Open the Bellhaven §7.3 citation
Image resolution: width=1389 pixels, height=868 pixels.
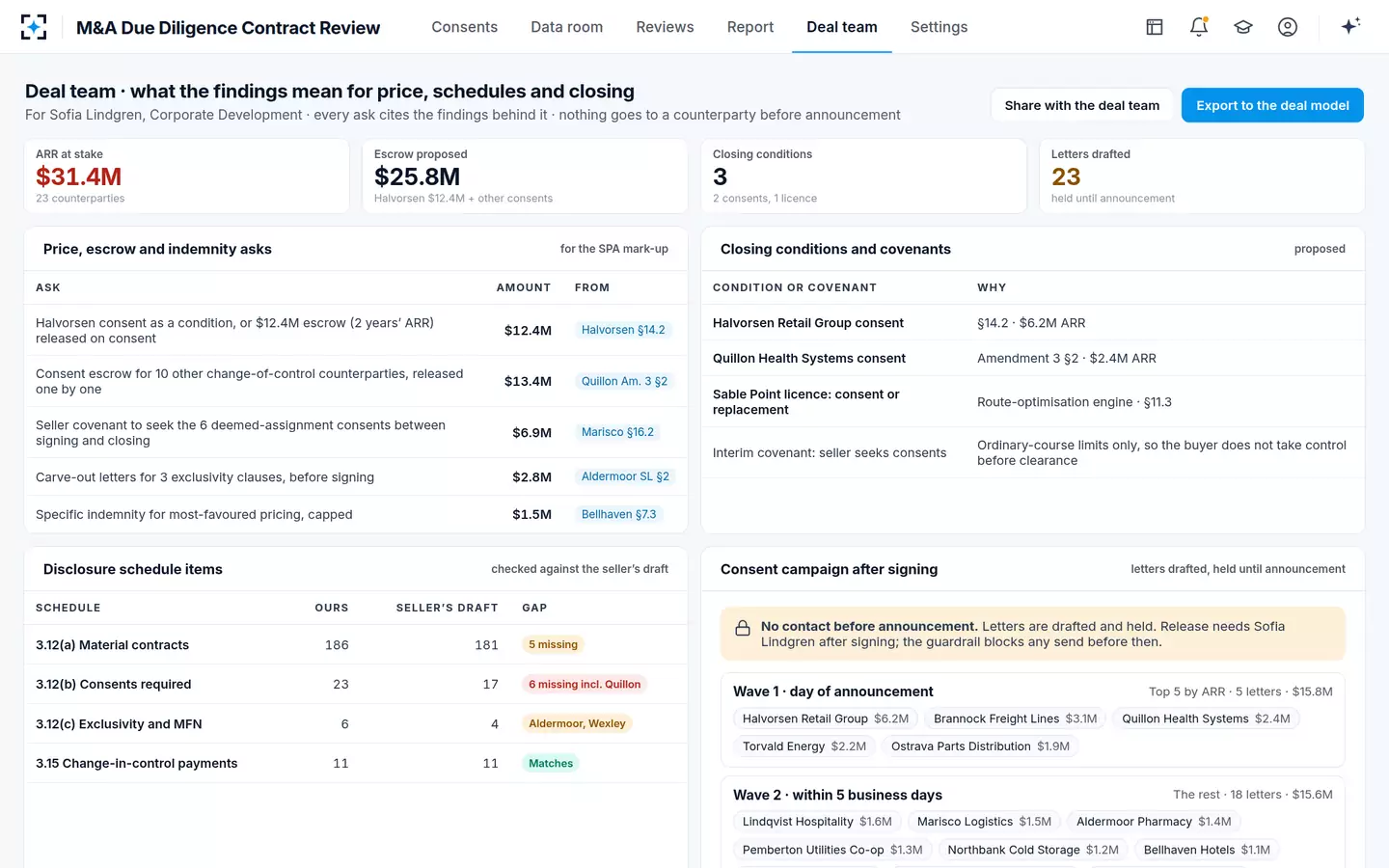(618, 514)
